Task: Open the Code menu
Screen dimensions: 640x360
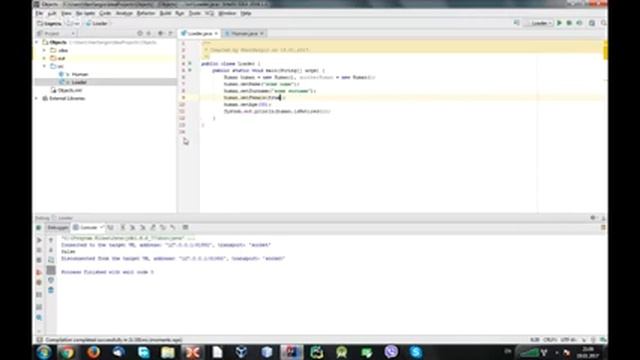Action: tap(105, 13)
